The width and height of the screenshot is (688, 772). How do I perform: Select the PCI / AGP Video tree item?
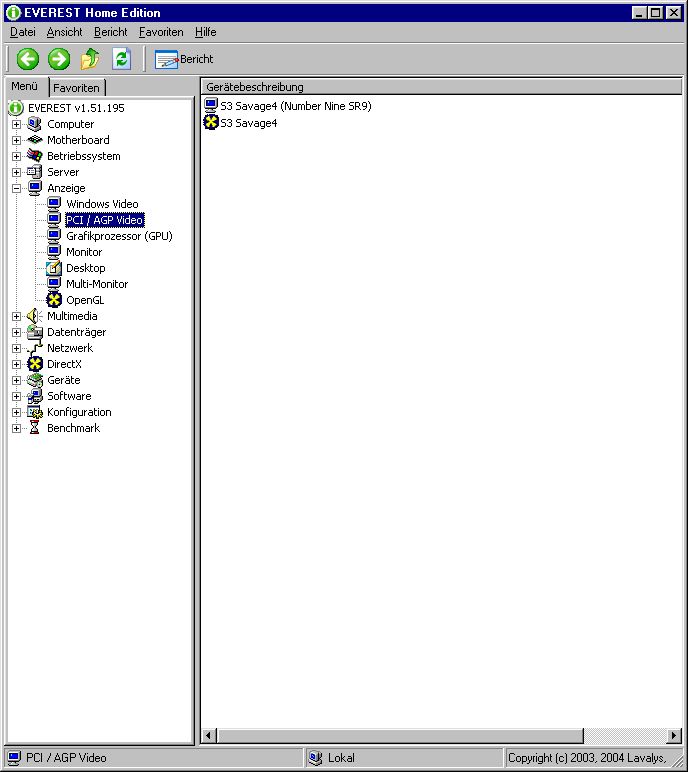104,220
